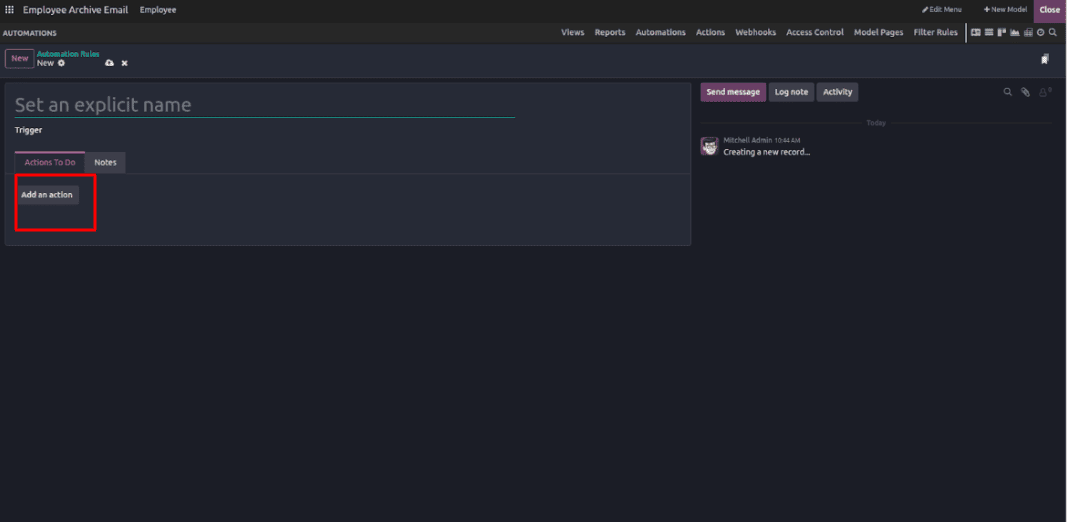Screen dimensions: 1069x522
Task: Show followers via the person icon
Action: tap(1044, 92)
